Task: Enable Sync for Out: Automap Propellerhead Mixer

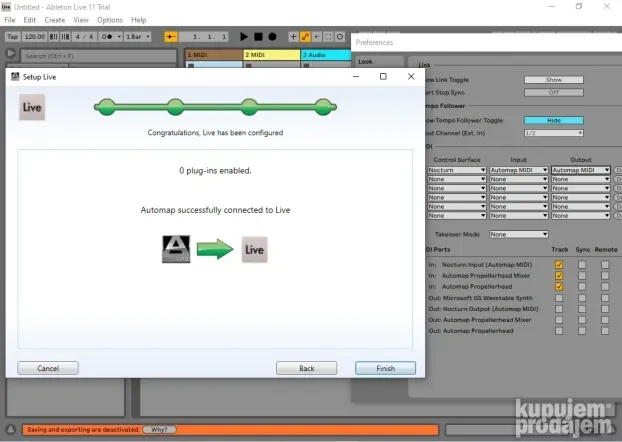Action: (582, 320)
